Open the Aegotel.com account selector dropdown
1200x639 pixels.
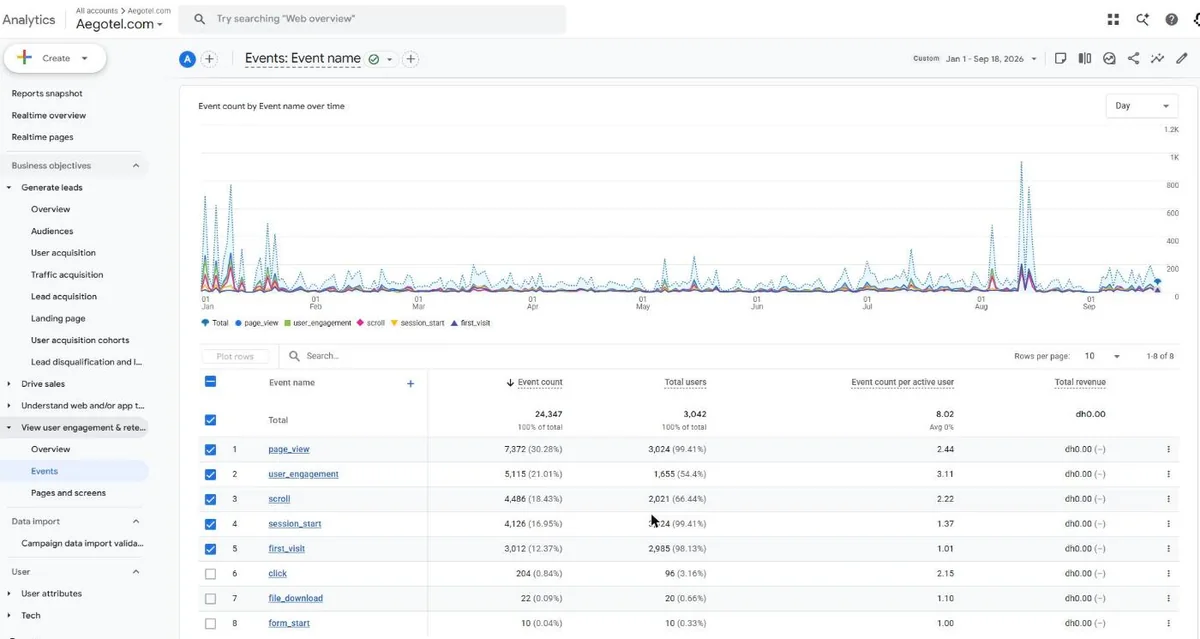coord(119,24)
